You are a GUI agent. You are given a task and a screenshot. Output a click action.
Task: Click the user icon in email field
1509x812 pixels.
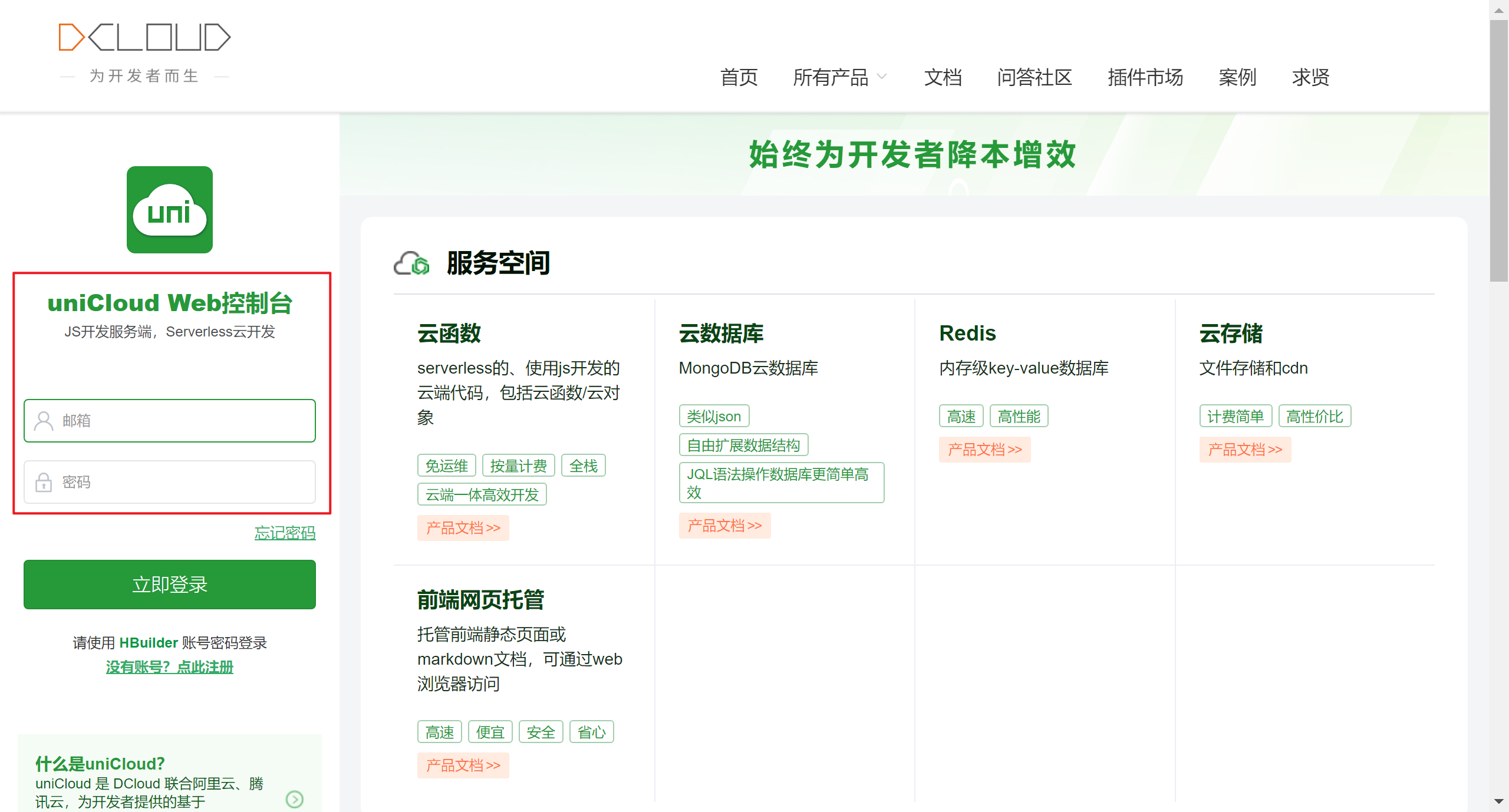pyautogui.click(x=44, y=421)
